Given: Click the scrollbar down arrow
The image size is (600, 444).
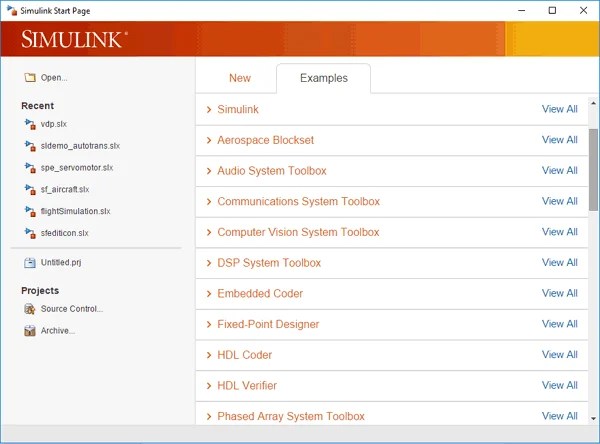Looking at the screenshot, I should click(x=593, y=419).
